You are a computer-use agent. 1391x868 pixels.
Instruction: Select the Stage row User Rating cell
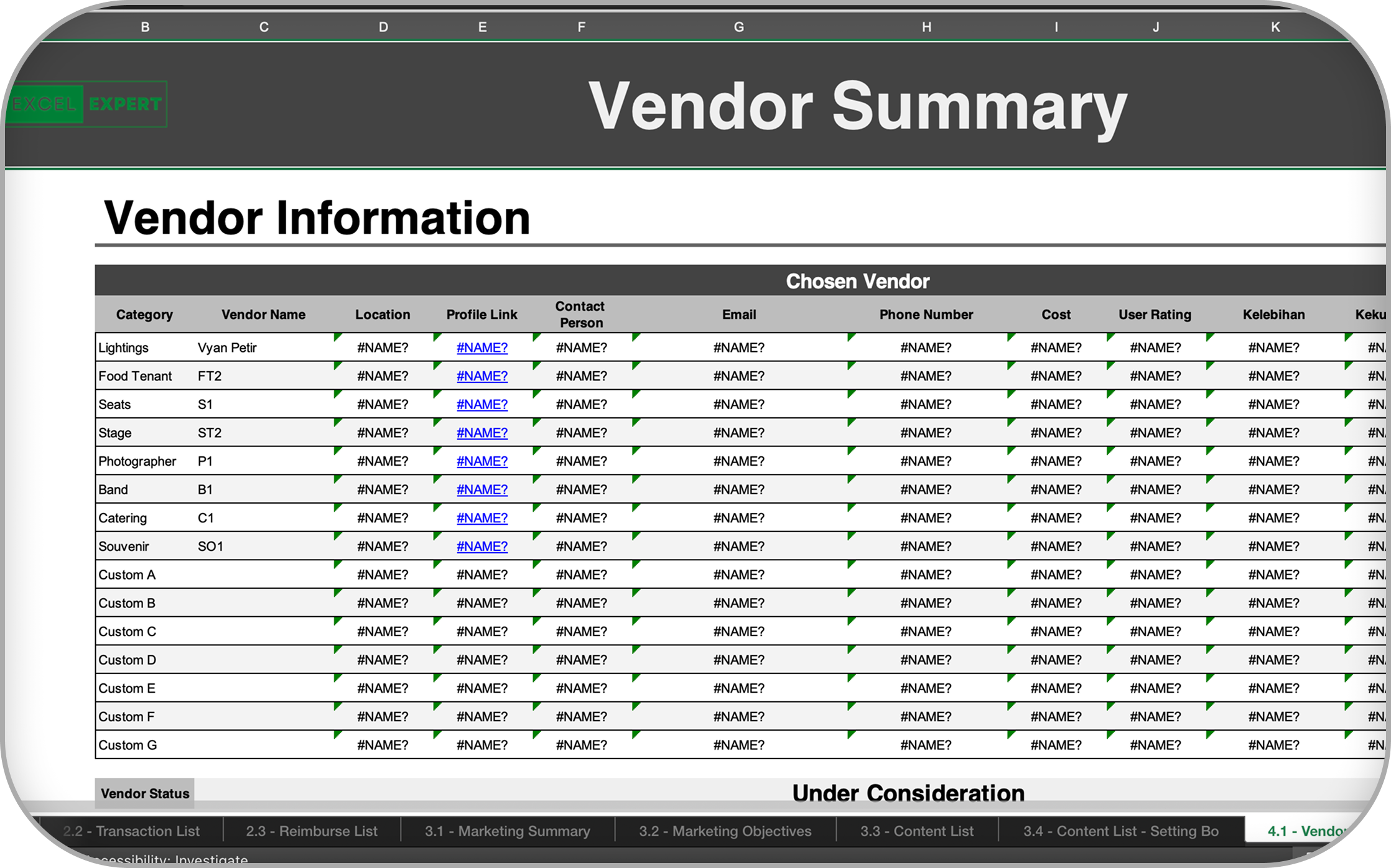(1155, 433)
